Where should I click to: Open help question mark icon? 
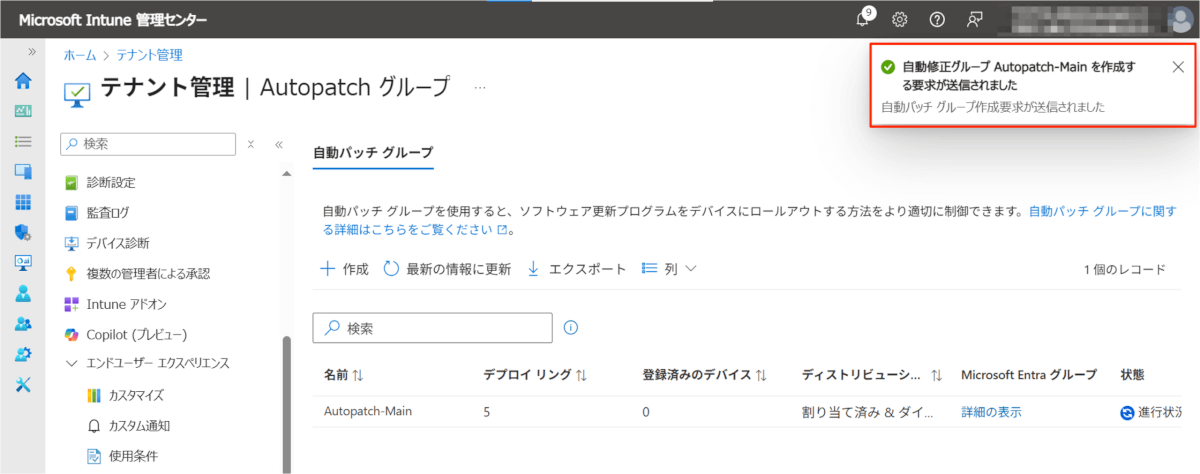[937, 19]
